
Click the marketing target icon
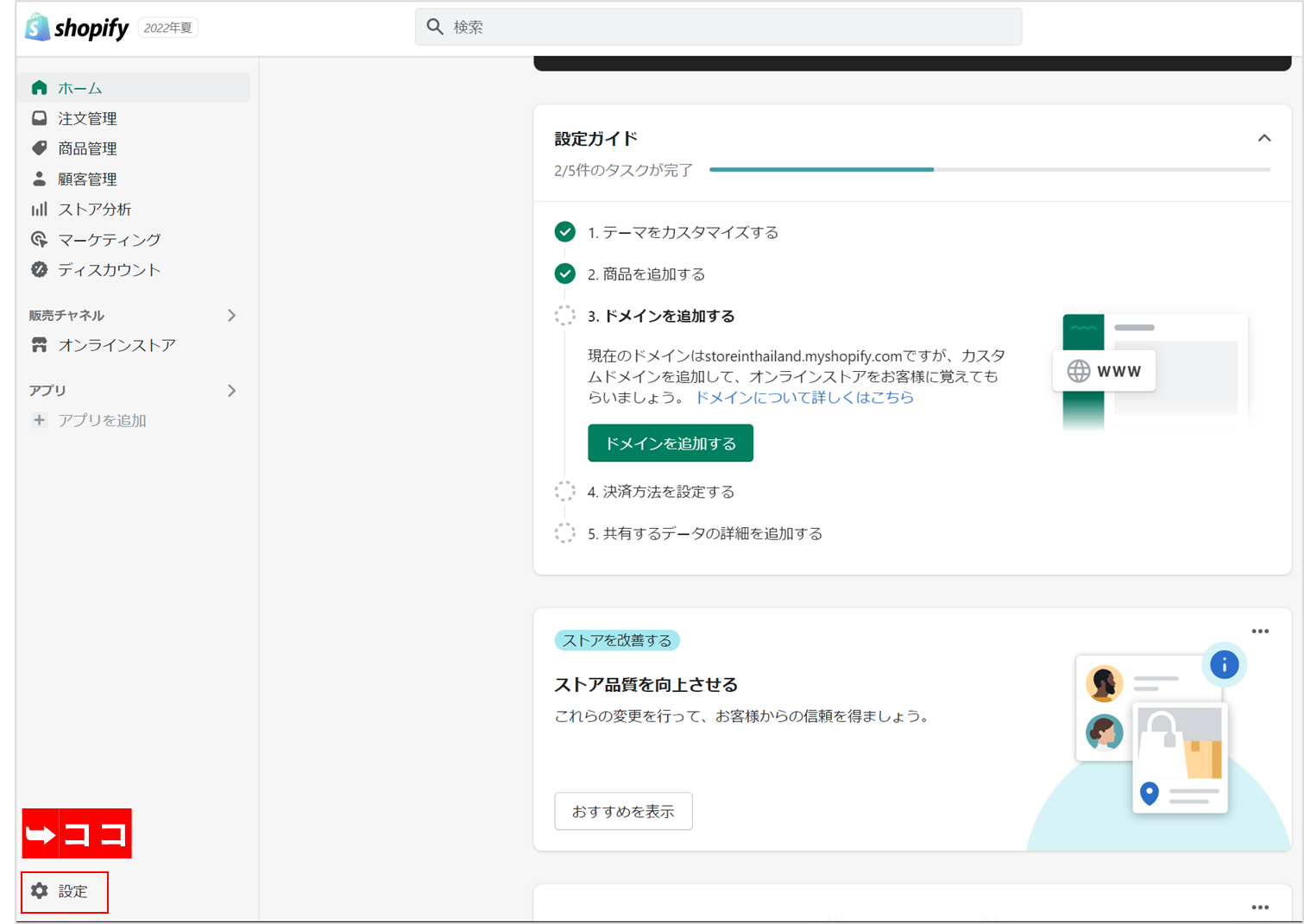tap(39, 239)
